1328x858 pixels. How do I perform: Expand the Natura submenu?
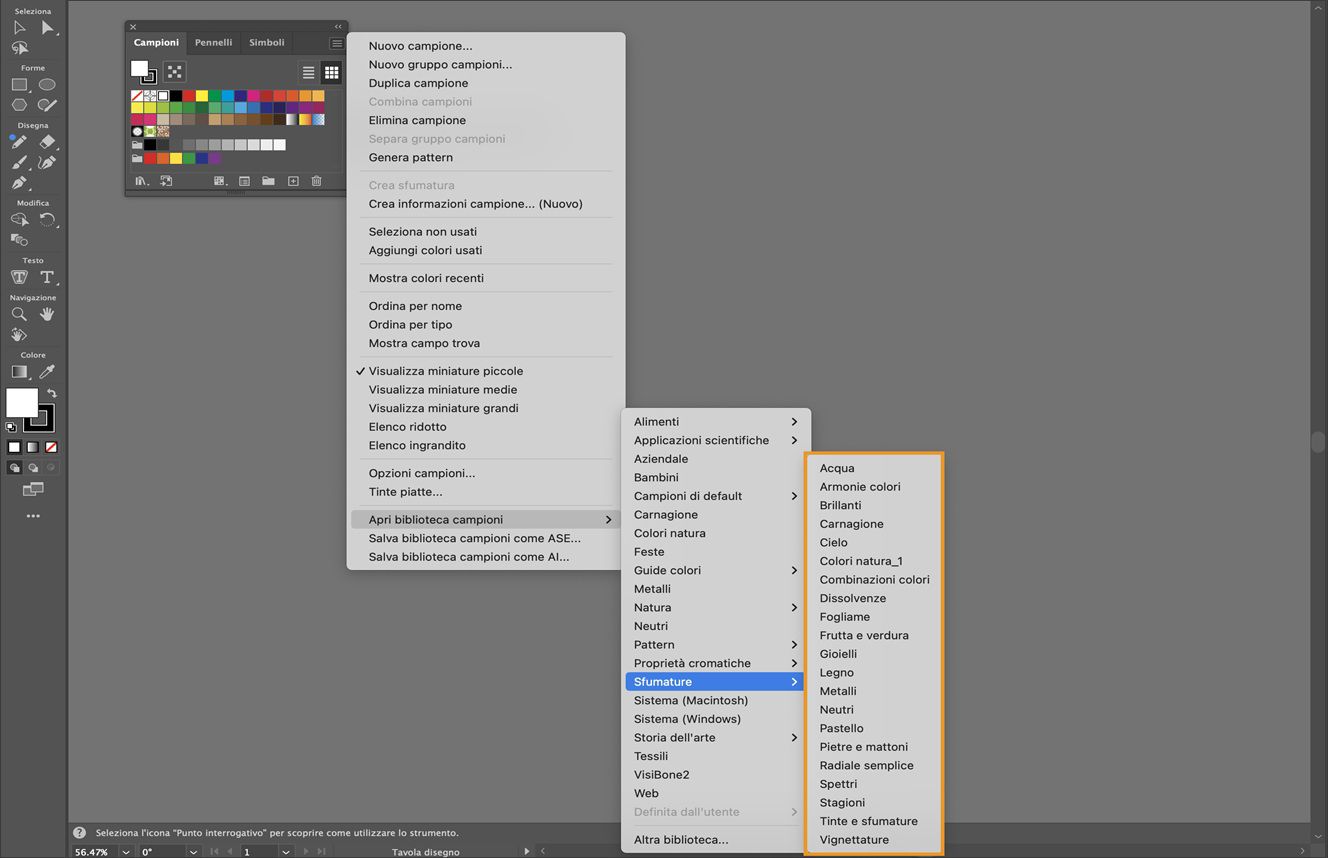[x=716, y=608]
